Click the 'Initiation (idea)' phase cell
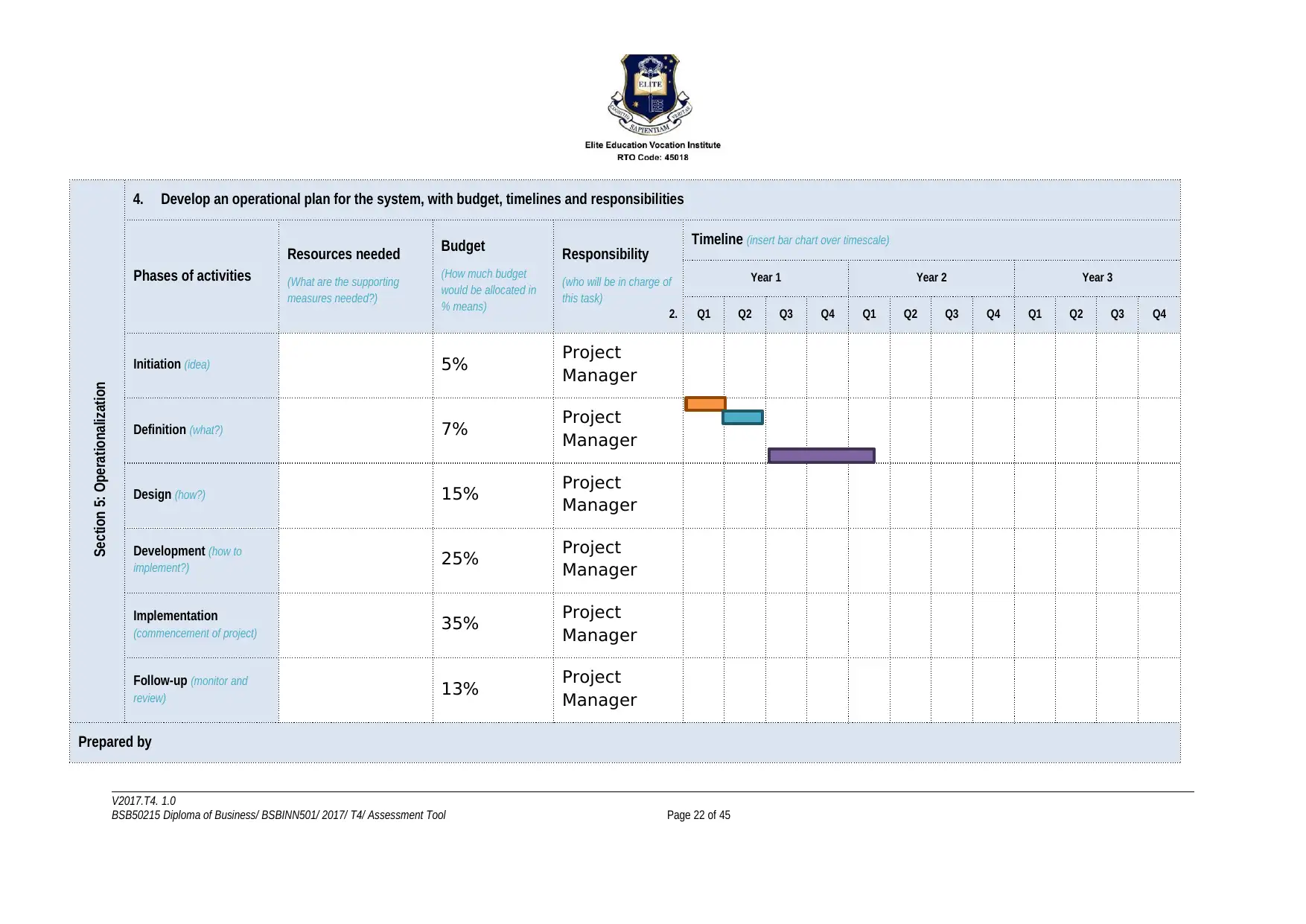This screenshot has height=924, width=1306. [202, 365]
